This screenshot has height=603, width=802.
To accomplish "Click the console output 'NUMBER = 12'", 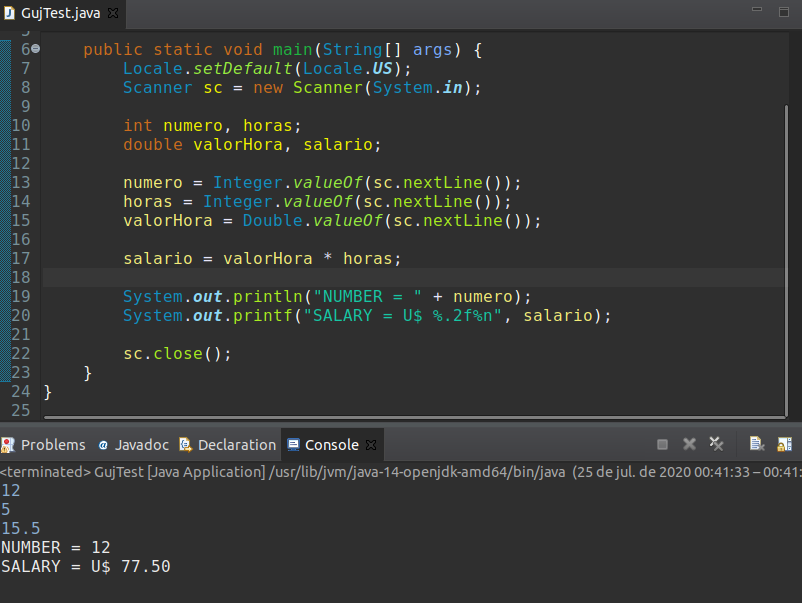I will (x=56, y=548).
